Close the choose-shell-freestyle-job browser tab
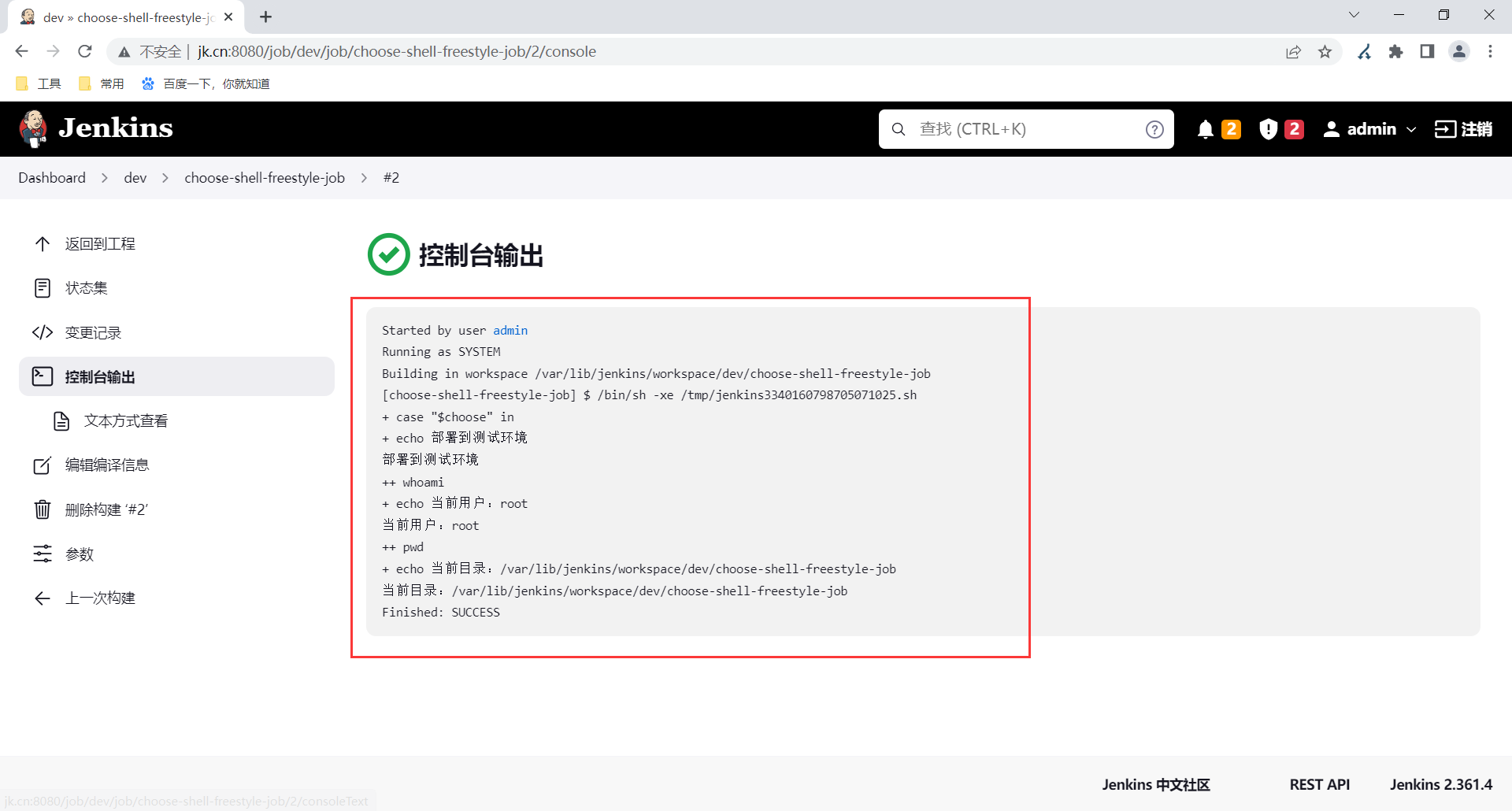 [228, 17]
